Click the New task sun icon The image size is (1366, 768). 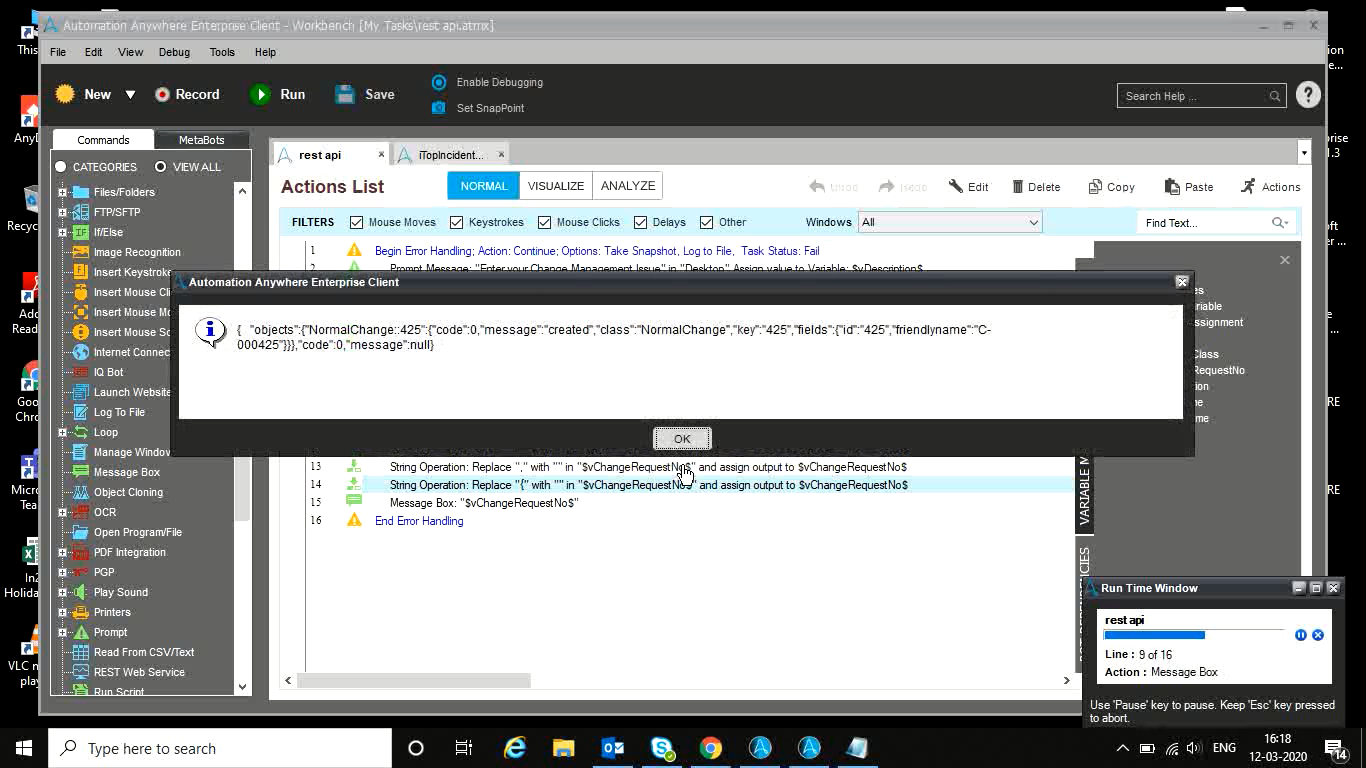(65, 94)
